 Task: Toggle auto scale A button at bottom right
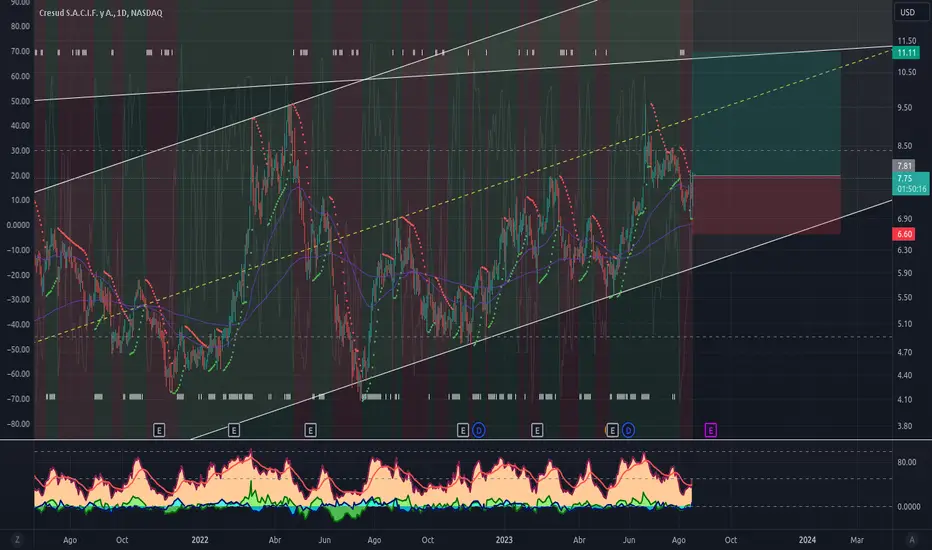click(x=912, y=540)
